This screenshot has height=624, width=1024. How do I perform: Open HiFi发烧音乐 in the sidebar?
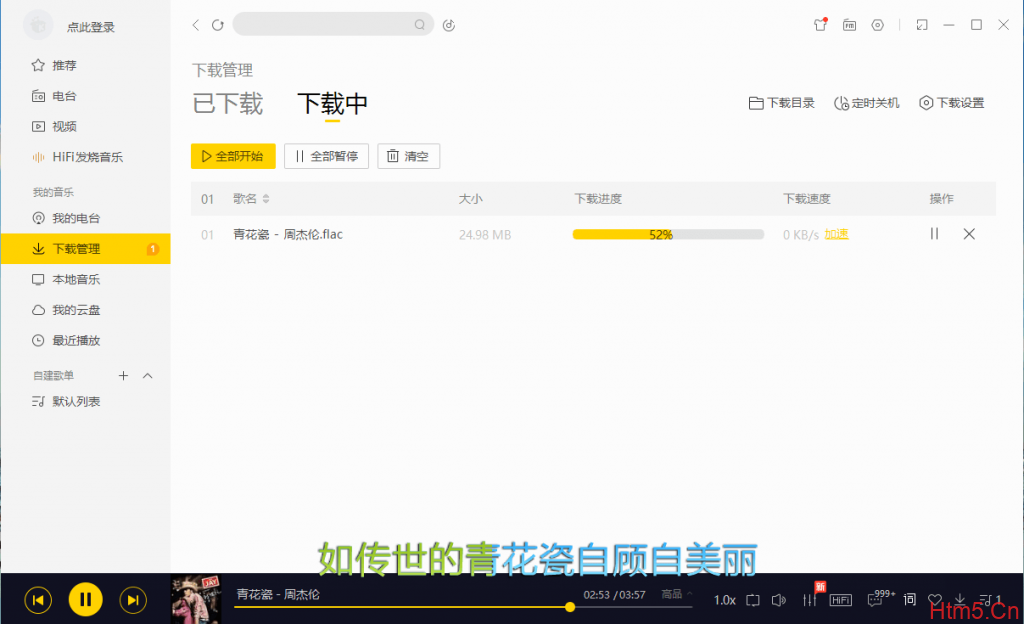point(86,157)
